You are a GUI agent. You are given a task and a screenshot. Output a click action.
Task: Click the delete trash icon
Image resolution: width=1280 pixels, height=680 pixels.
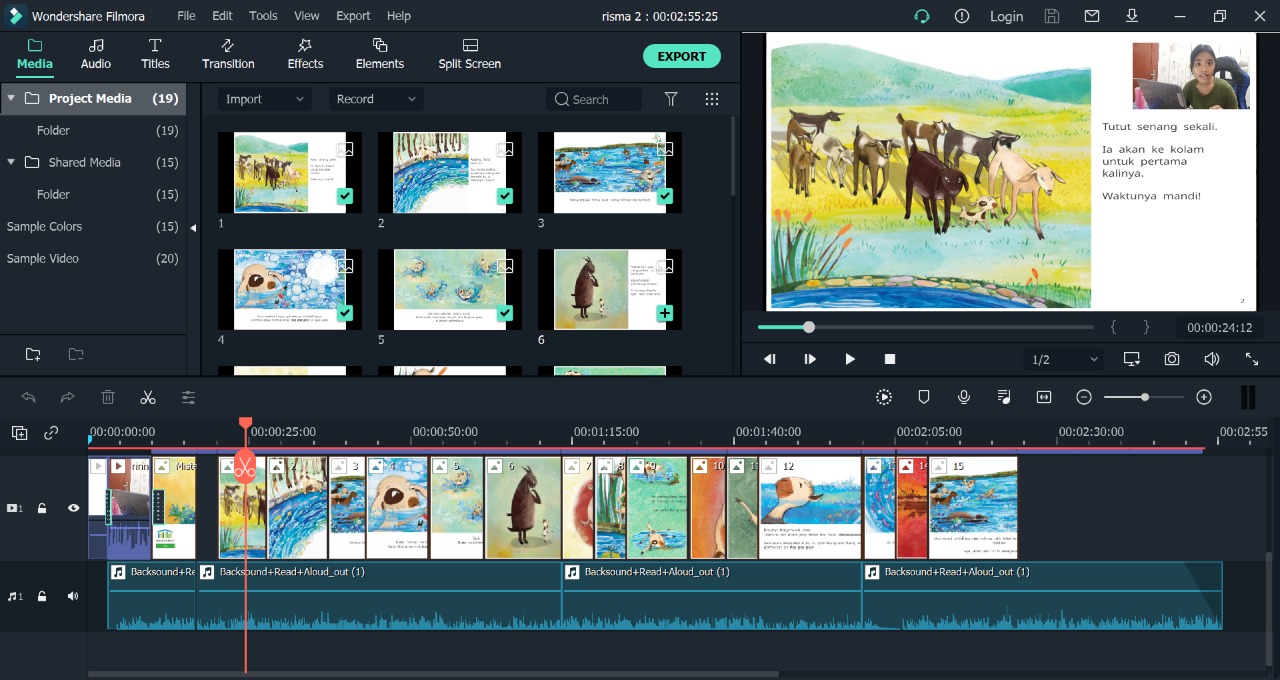(x=108, y=397)
